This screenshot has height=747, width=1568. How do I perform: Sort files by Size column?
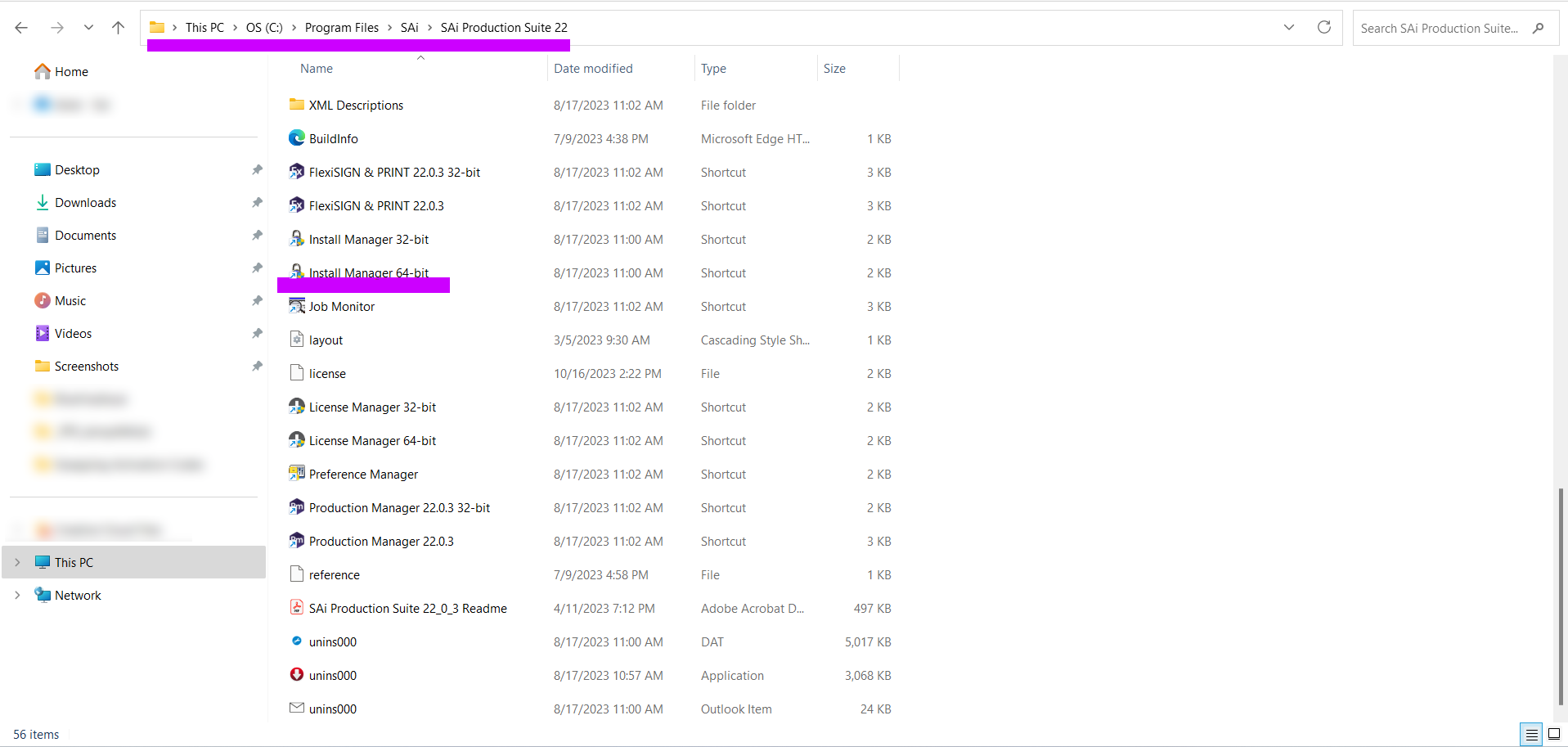click(834, 69)
